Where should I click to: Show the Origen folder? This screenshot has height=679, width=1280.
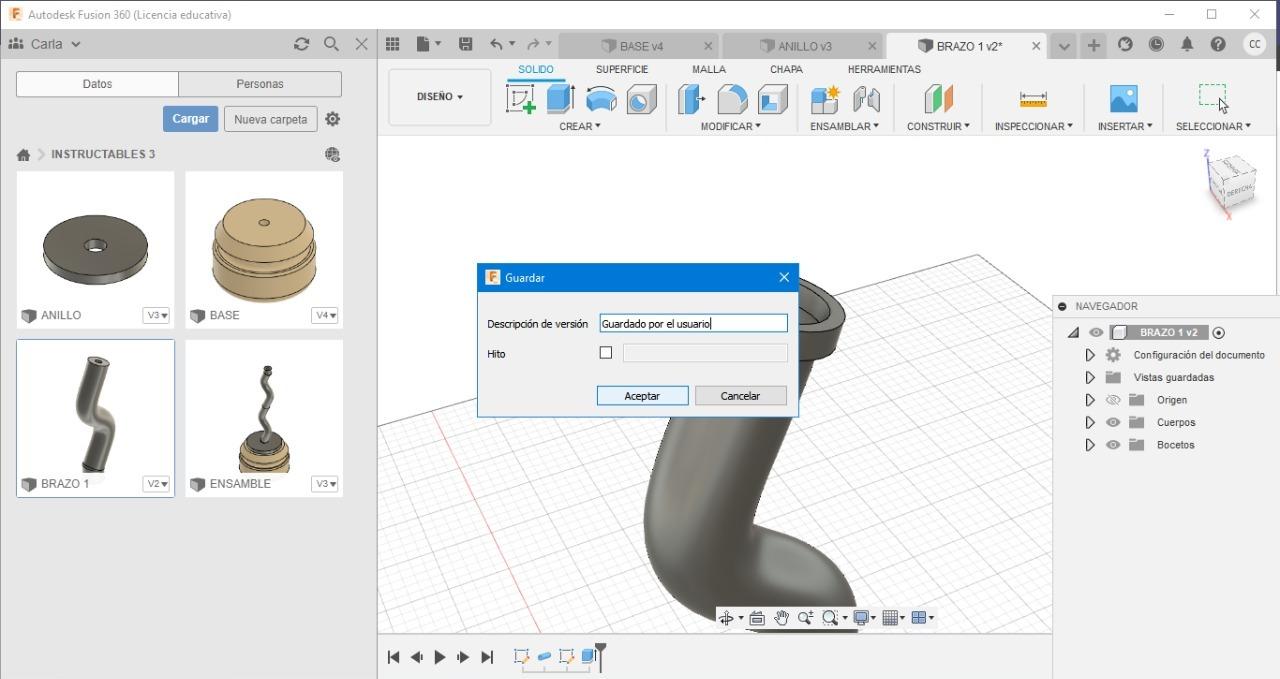coord(1113,400)
